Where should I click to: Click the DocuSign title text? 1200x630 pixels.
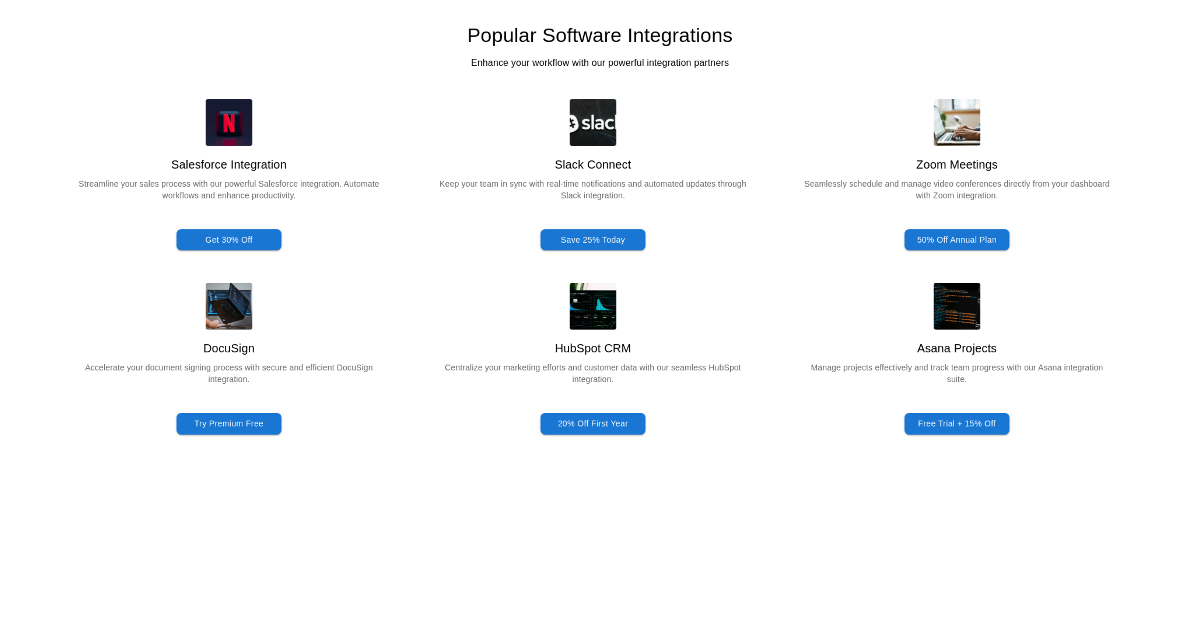click(229, 349)
